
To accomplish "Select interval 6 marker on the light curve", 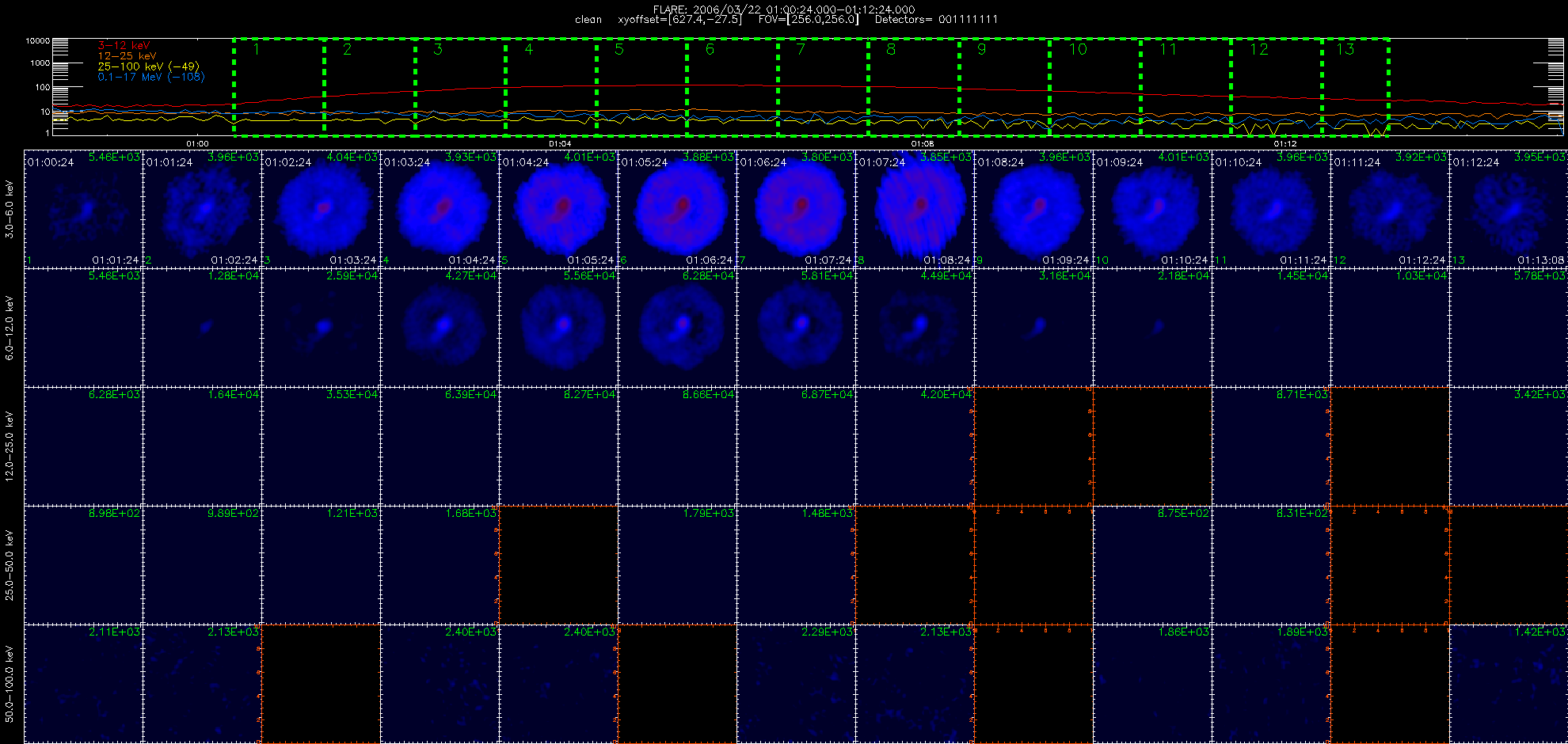I will coord(710,49).
